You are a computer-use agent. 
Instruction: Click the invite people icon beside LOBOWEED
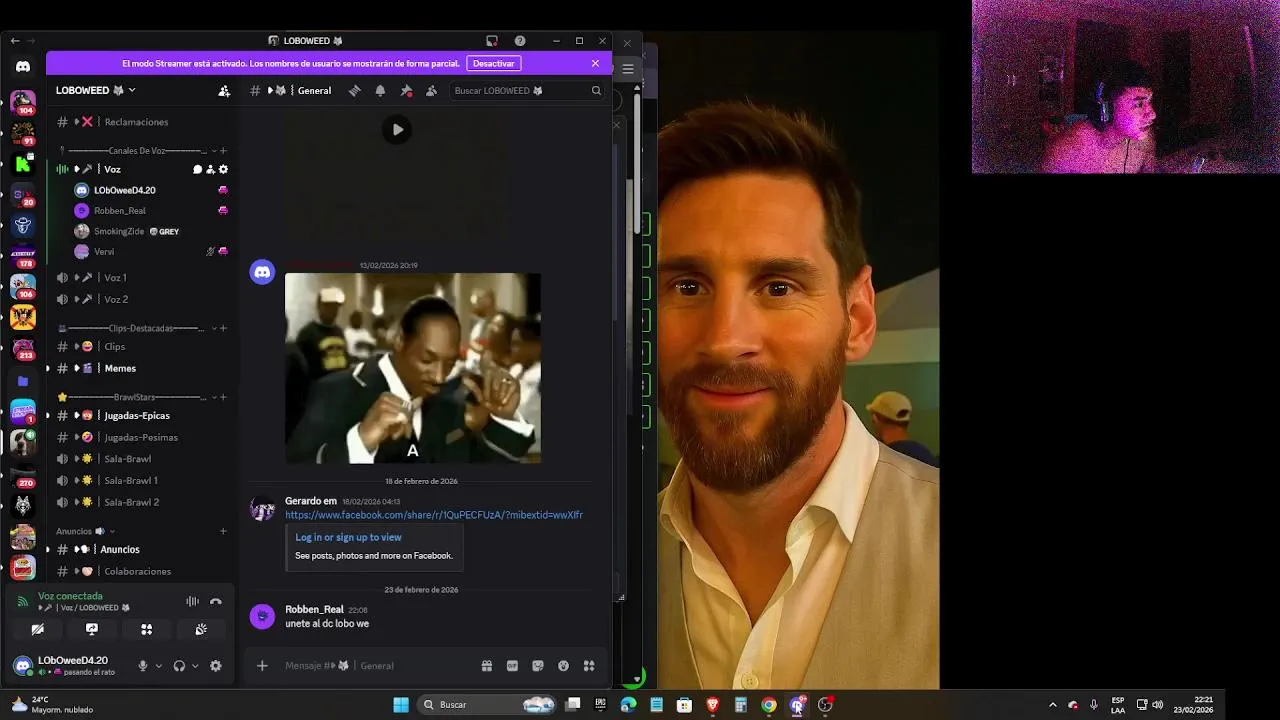(x=224, y=90)
